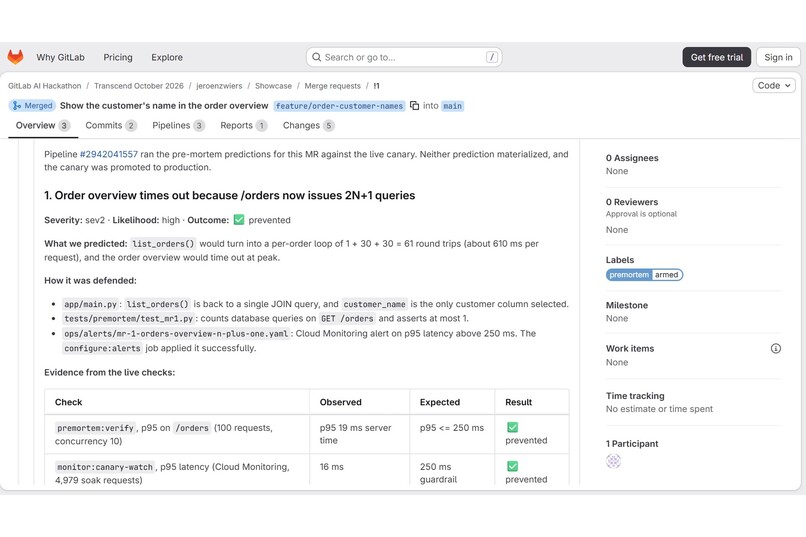Open the Merge requests breadcrumb
The height and width of the screenshot is (537, 806).
[333, 86]
